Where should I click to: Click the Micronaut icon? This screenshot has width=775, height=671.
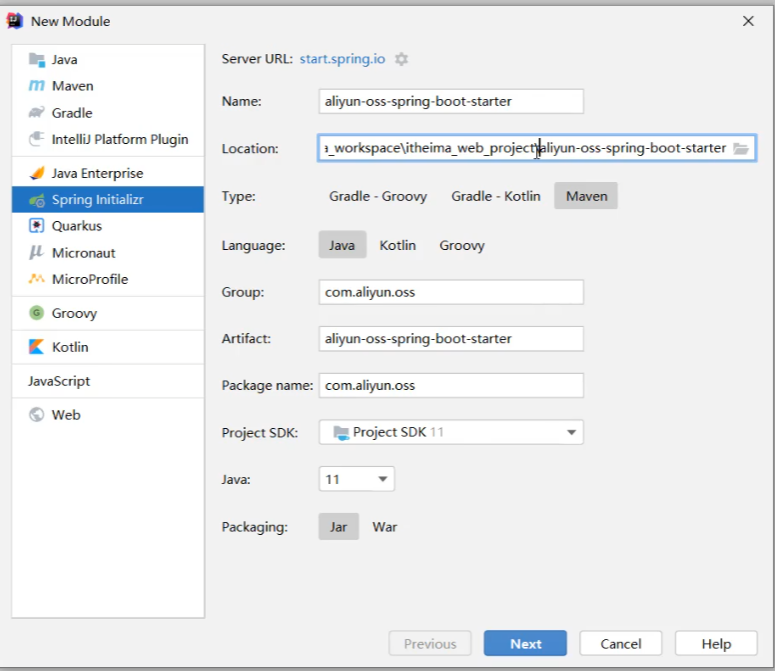[x=37, y=253]
